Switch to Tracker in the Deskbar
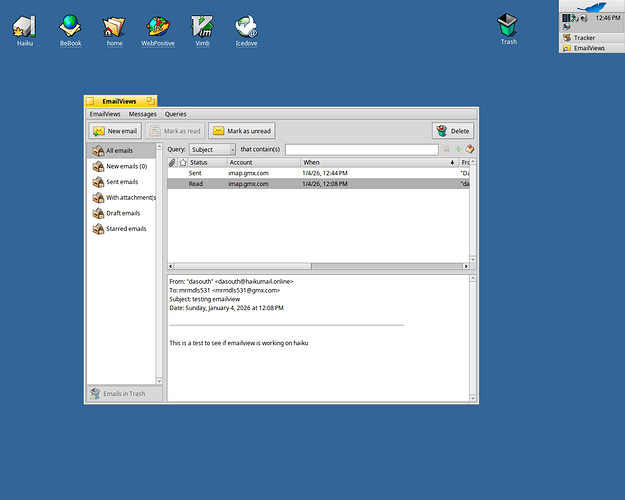625x500 pixels. pyautogui.click(x=592, y=37)
